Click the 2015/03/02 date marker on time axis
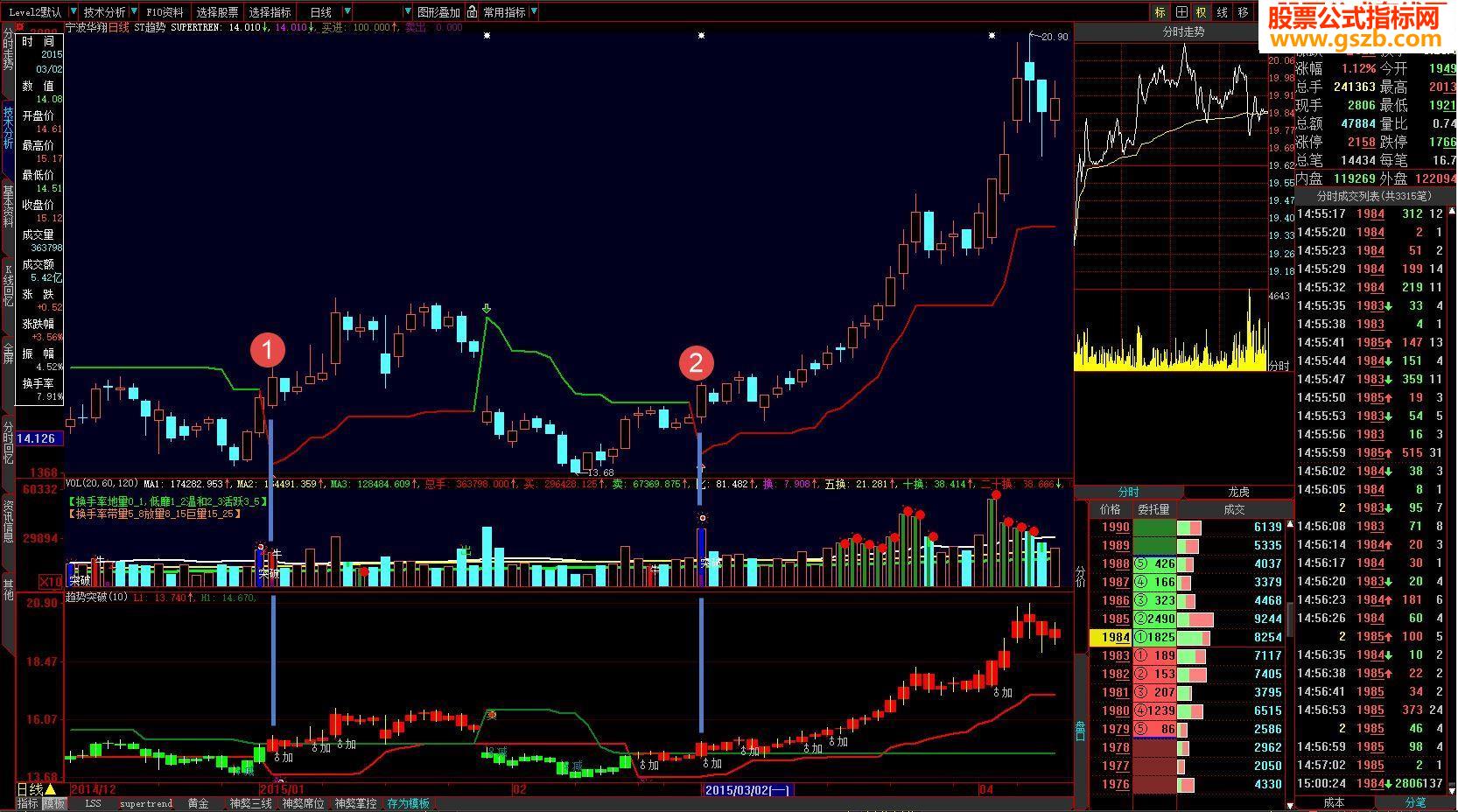Screen dimensions: 1458x812 (748, 790)
